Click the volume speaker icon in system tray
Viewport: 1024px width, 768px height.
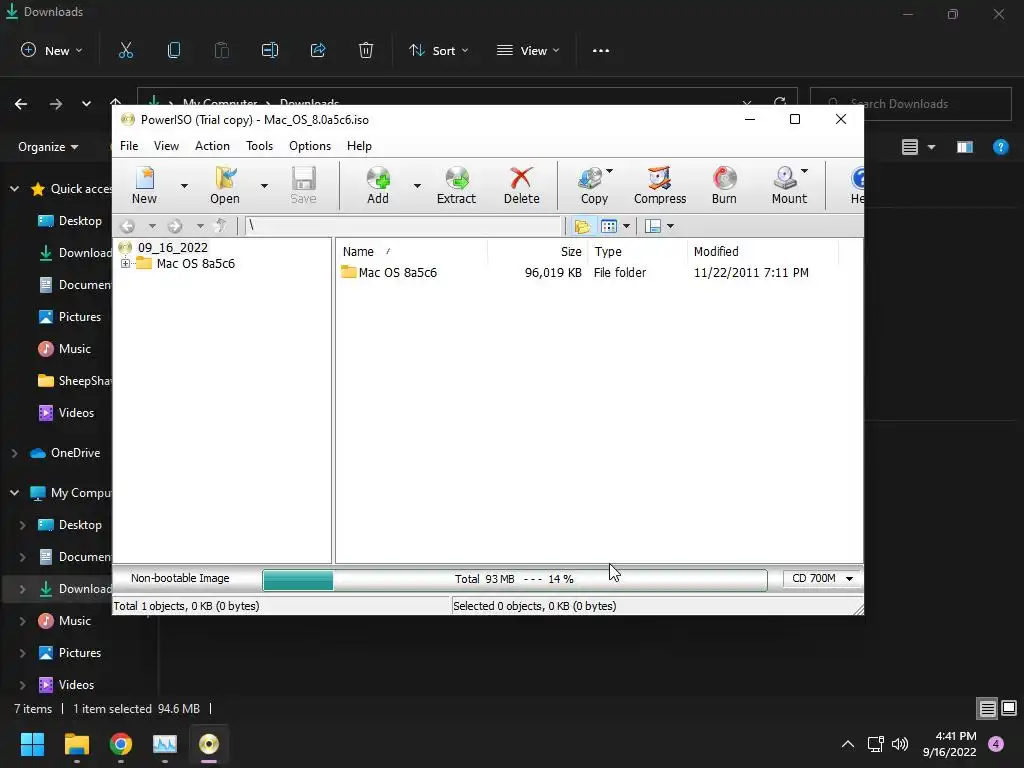pyautogui.click(x=900, y=744)
